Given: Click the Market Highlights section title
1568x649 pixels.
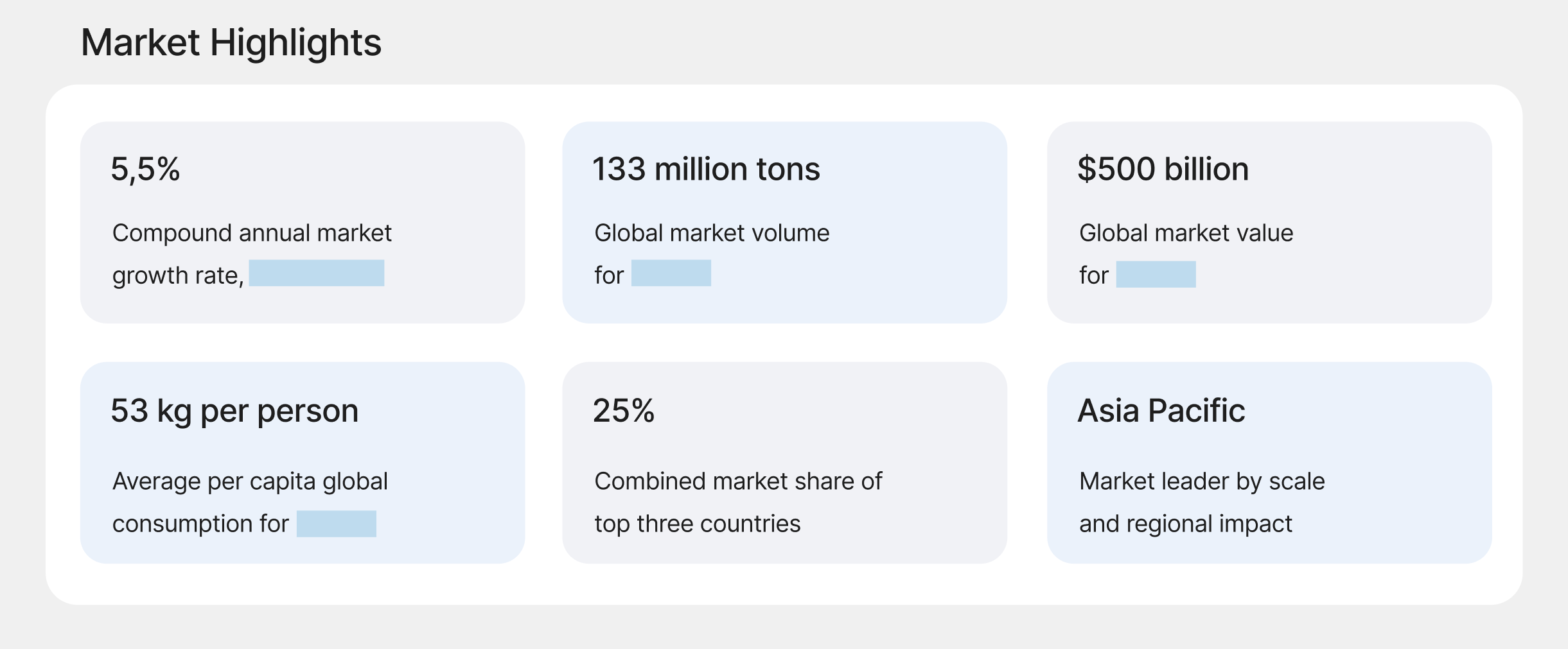Looking at the screenshot, I should [x=231, y=43].
